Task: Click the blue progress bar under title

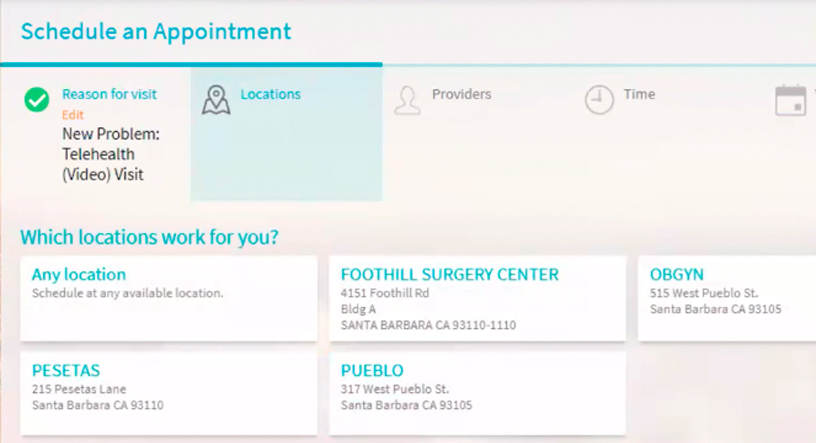Action: [192, 65]
